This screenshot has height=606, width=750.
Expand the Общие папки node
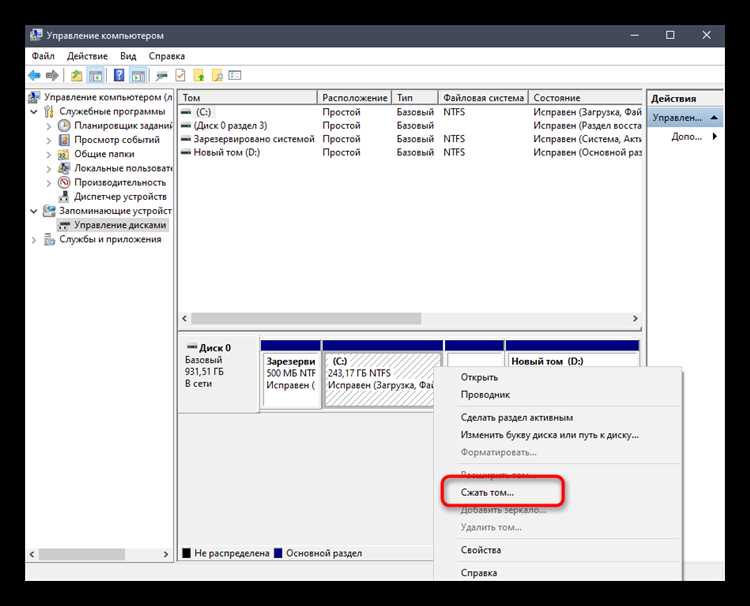point(49,154)
